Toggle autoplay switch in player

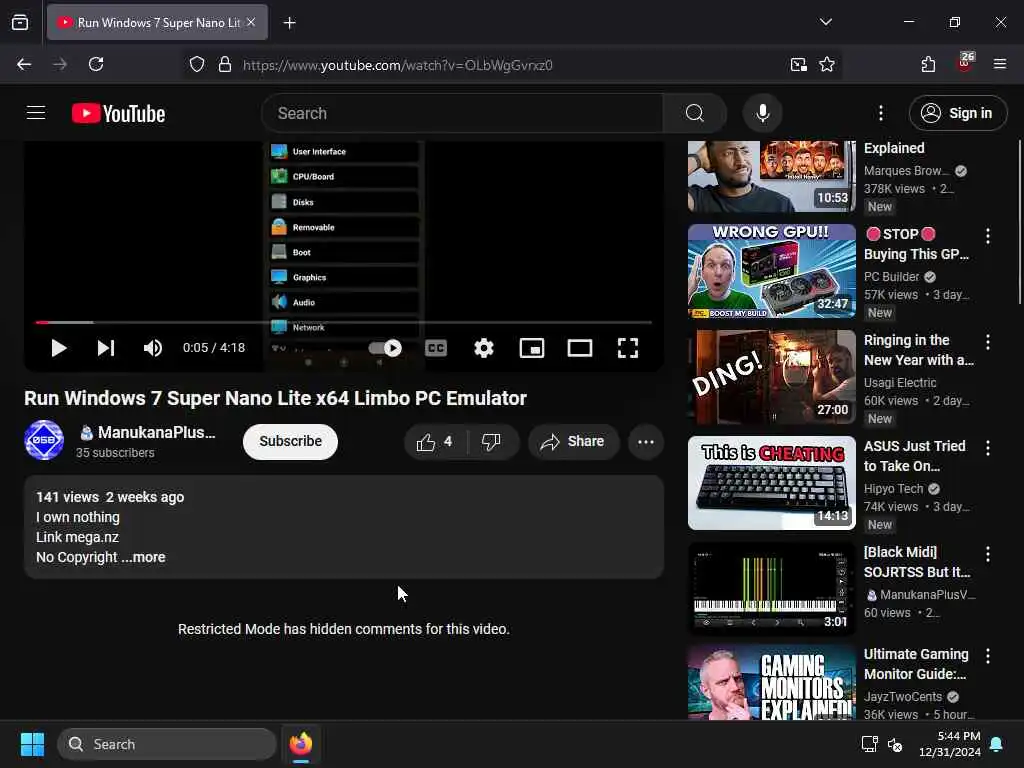point(385,348)
